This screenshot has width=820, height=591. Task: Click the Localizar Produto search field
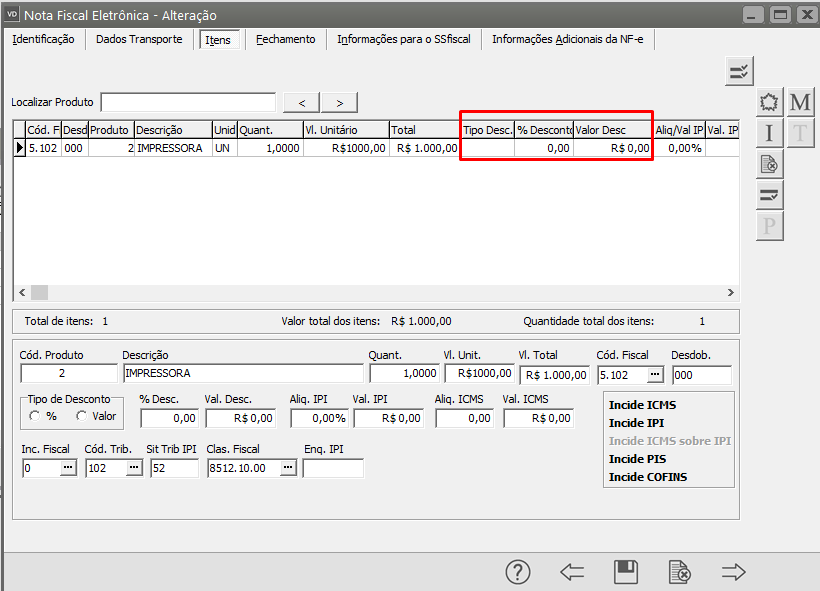point(188,102)
